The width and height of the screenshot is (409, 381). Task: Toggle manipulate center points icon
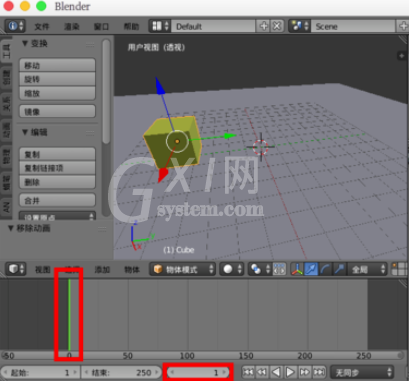point(279,269)
